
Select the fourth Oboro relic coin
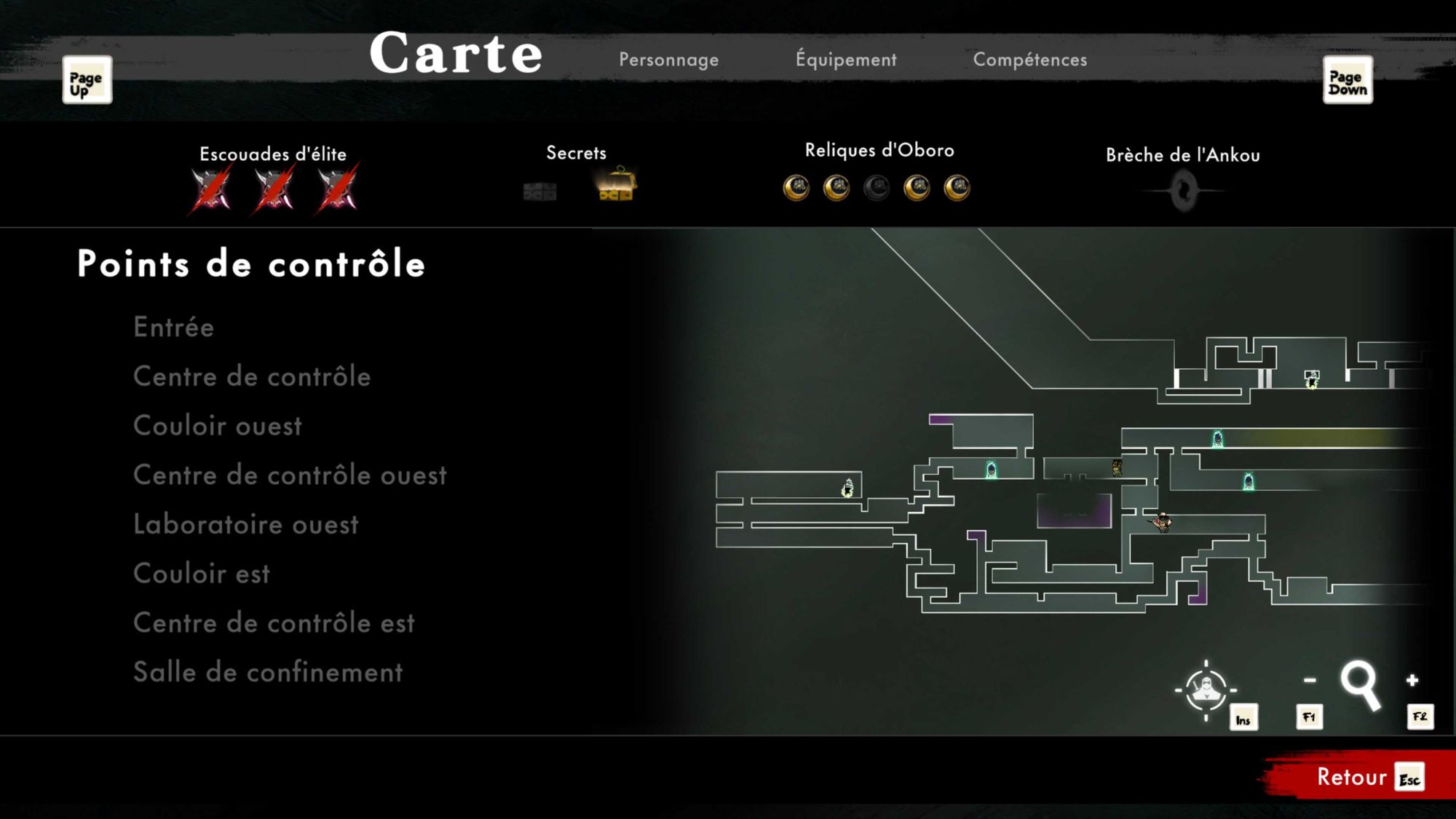click(x=917, y=188)
